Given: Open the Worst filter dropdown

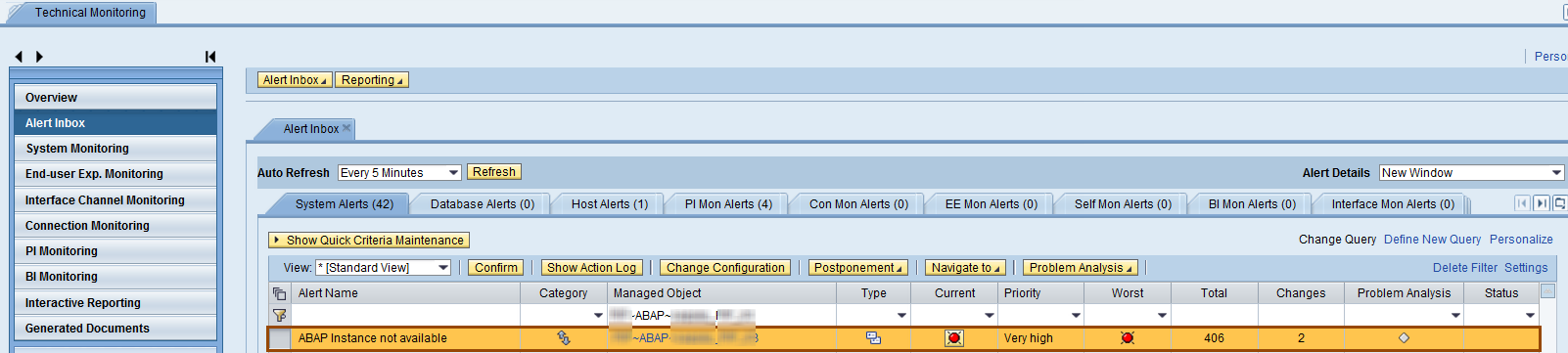Looking at the screenshot, I should point(1162,315).
